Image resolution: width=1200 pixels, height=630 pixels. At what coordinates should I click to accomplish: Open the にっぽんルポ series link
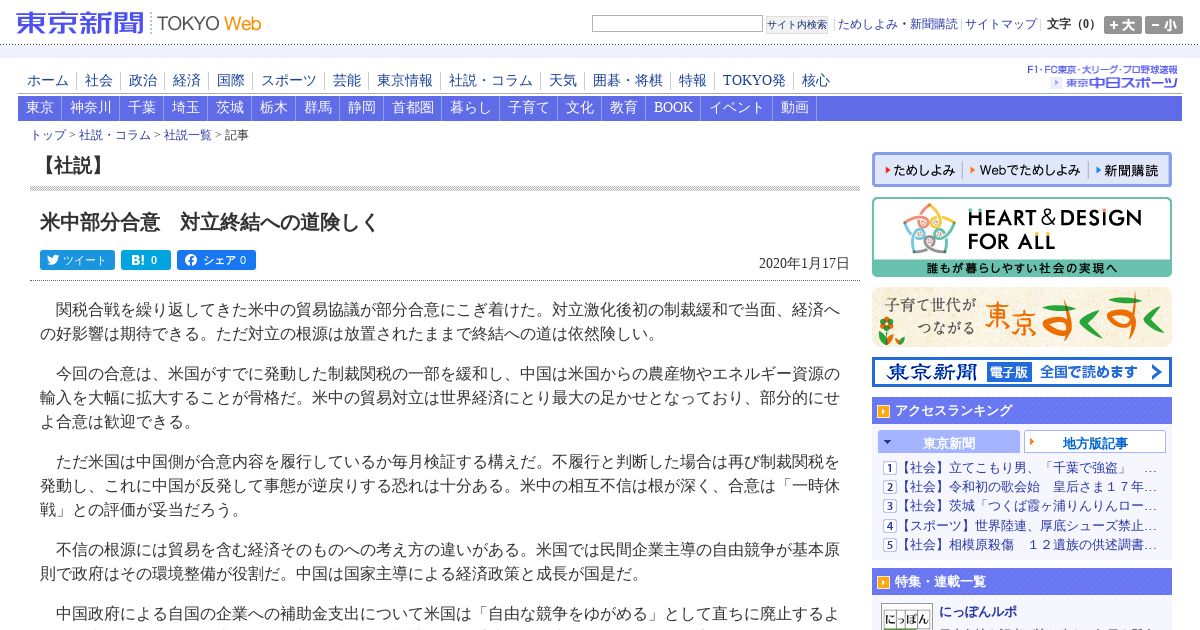[x=979, y=612]
